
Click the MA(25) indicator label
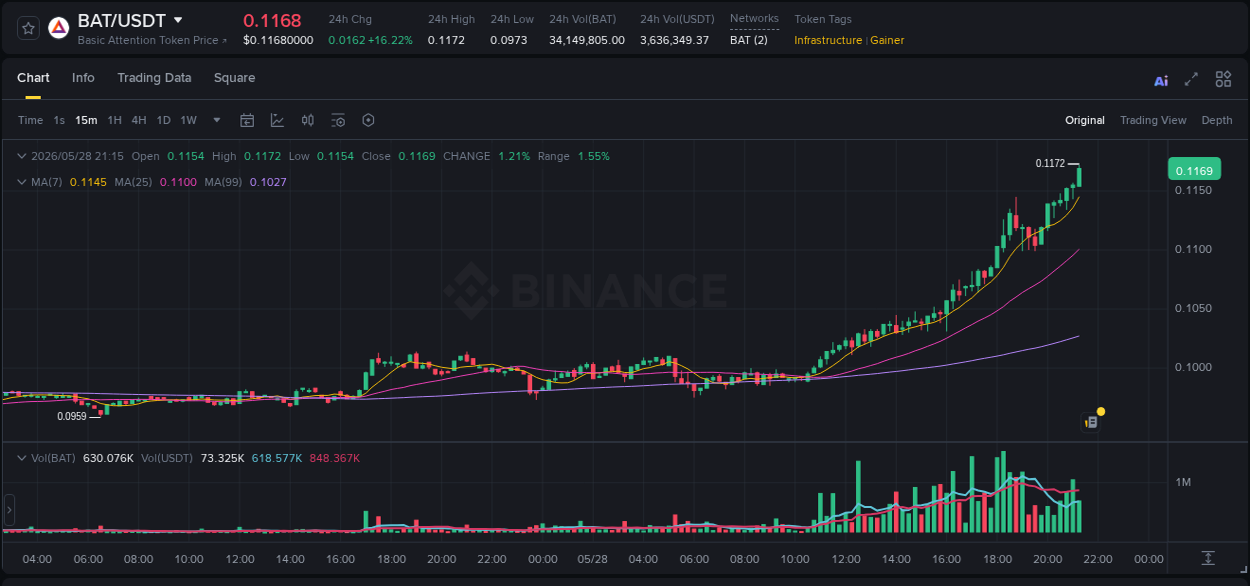click(133, 182)
